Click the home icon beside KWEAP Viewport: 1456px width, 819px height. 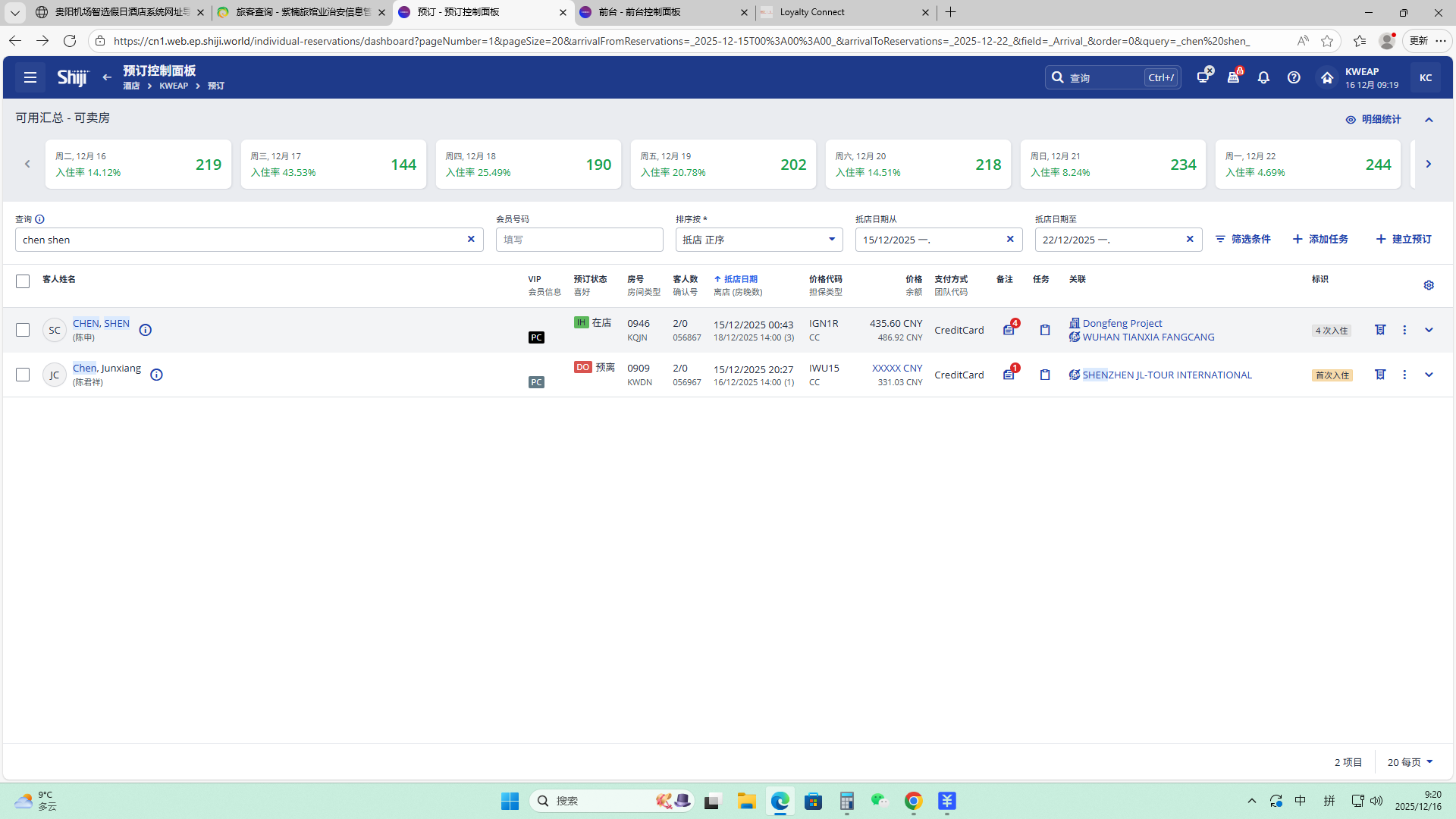[x=1326, y=77]
